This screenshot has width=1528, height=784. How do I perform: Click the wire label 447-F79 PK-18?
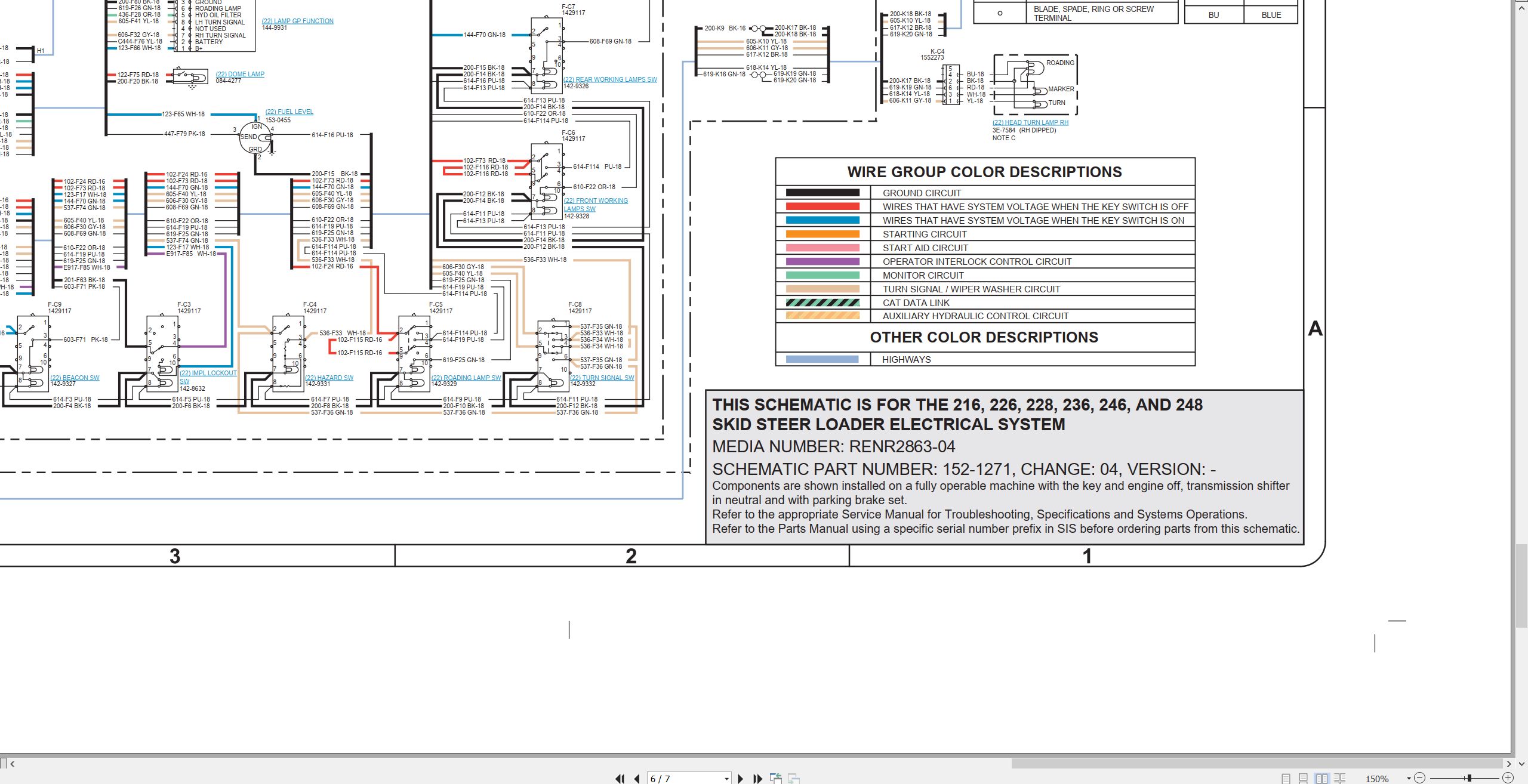184,134
